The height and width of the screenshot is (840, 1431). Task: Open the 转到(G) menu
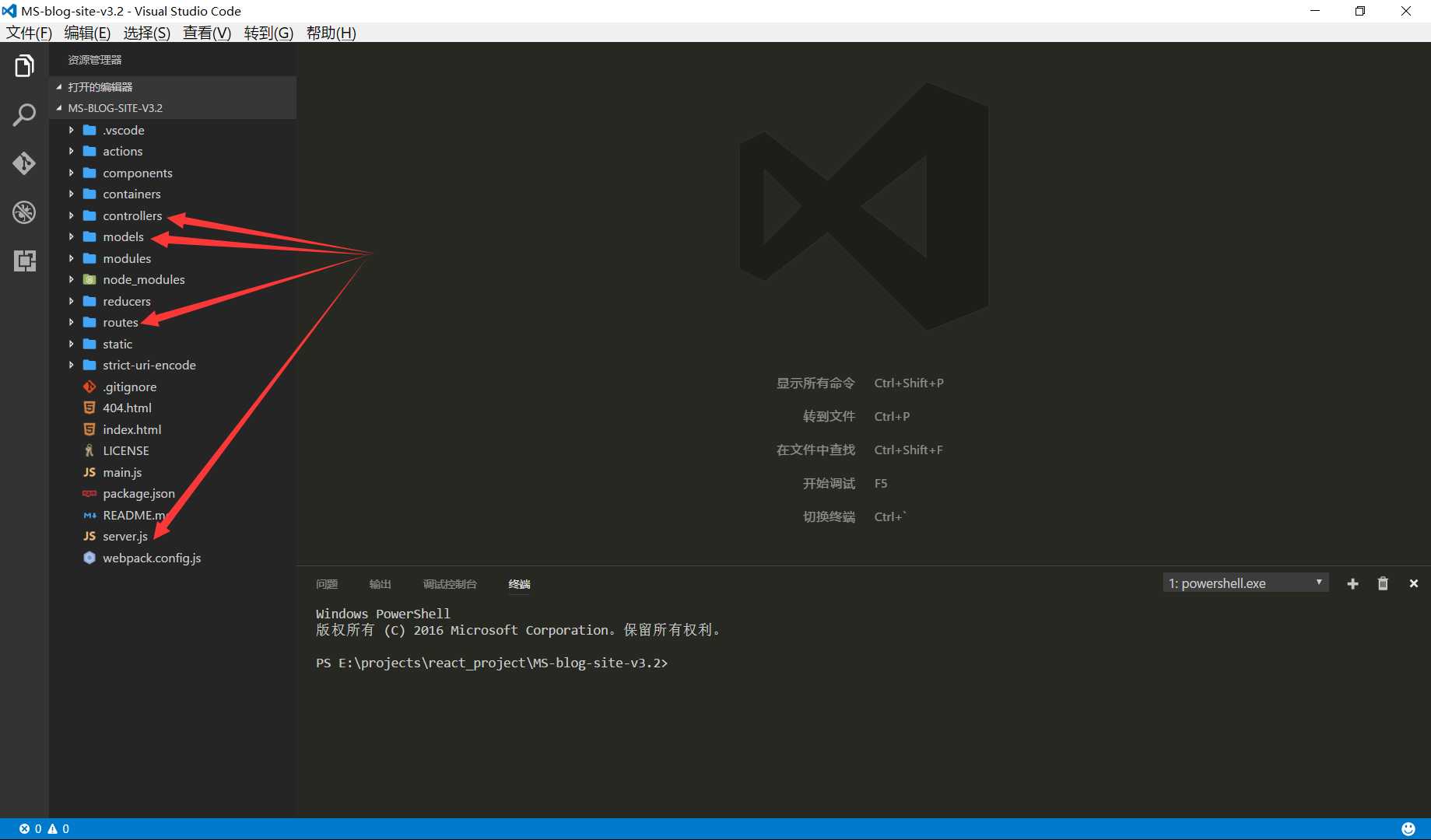click(x=268, y=33)
